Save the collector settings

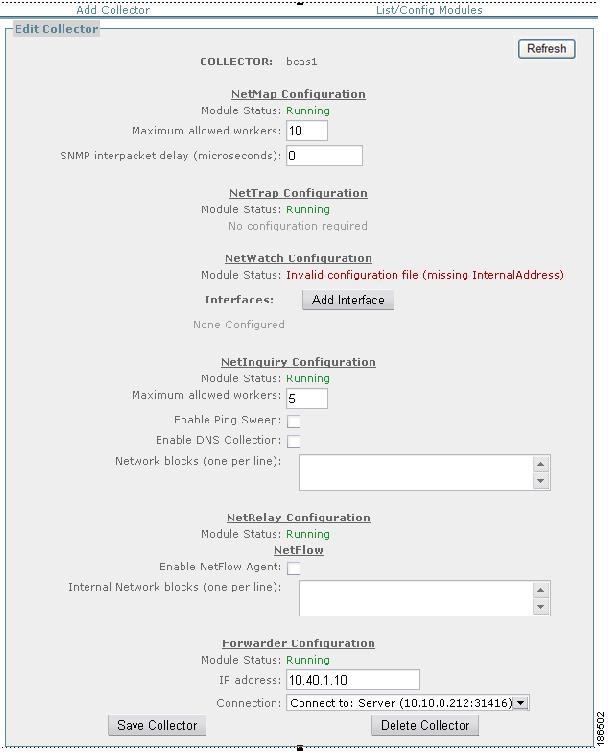coord(157,725)
